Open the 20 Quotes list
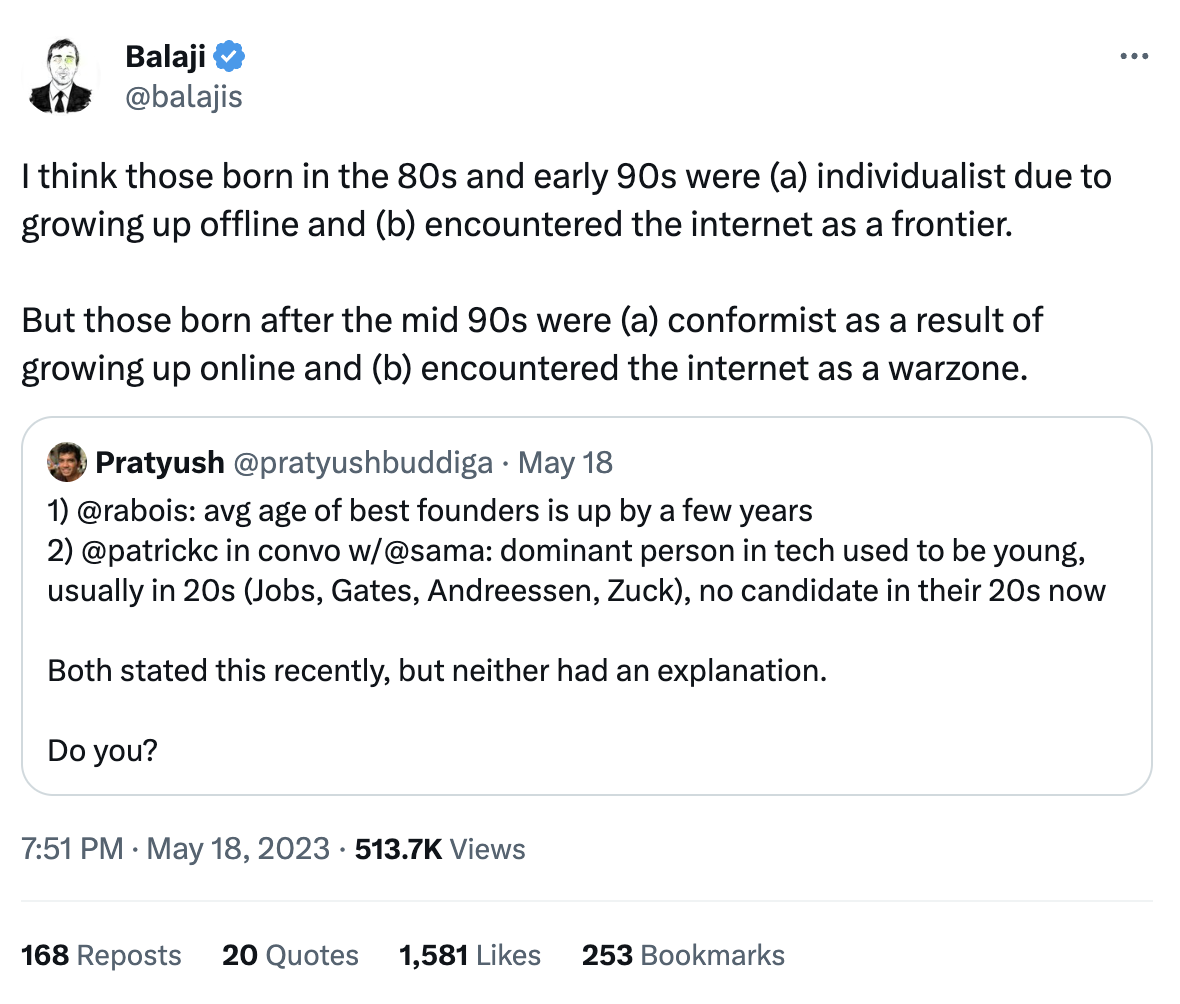The height and width of the screenshot is (1004, 1180). click(x=290, y=955)
